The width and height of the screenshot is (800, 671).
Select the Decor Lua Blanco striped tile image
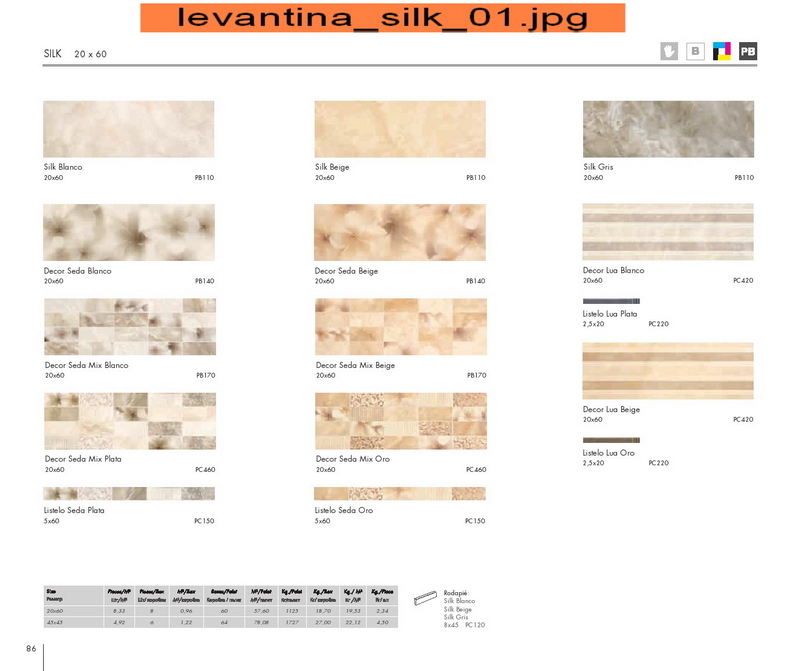pyautogui.click(x=668, y=232)
